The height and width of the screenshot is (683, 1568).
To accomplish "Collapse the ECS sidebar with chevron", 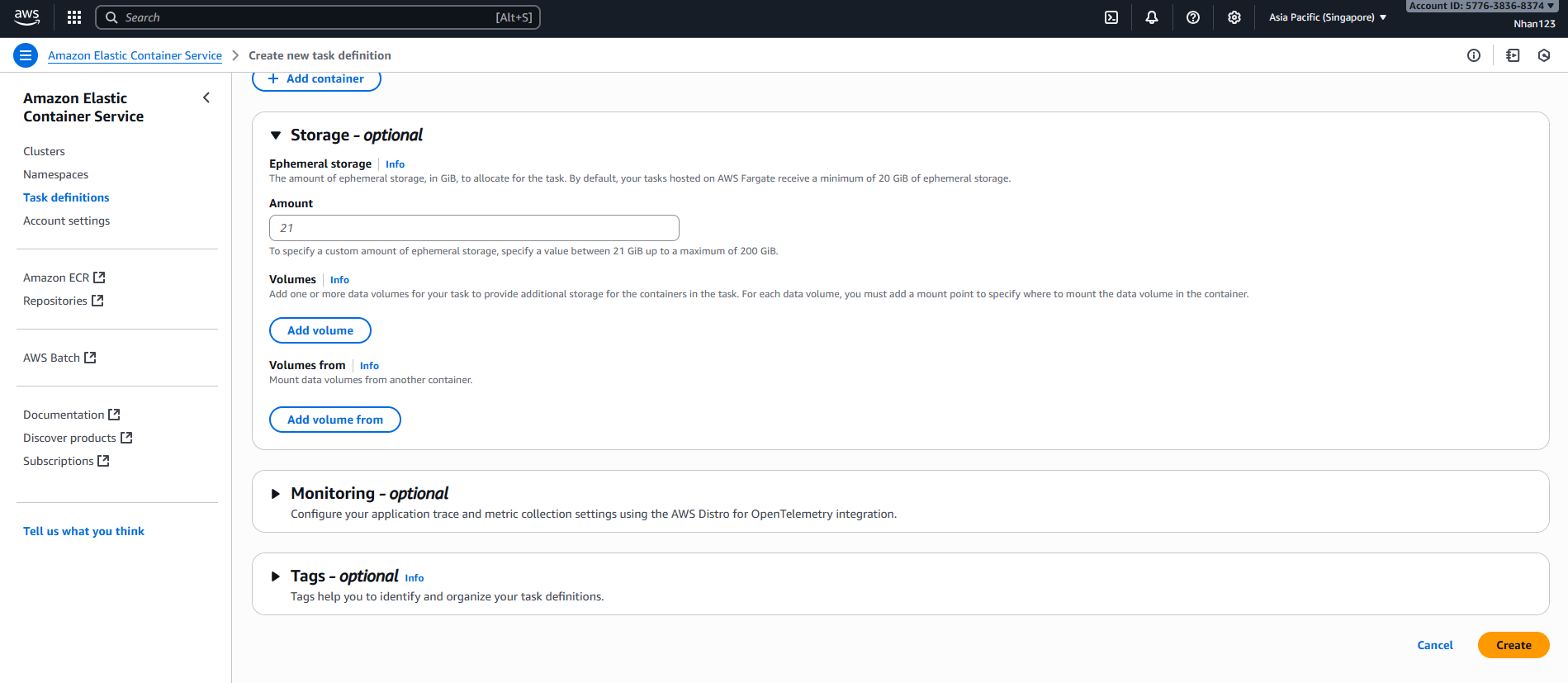I will click(206, 97).
